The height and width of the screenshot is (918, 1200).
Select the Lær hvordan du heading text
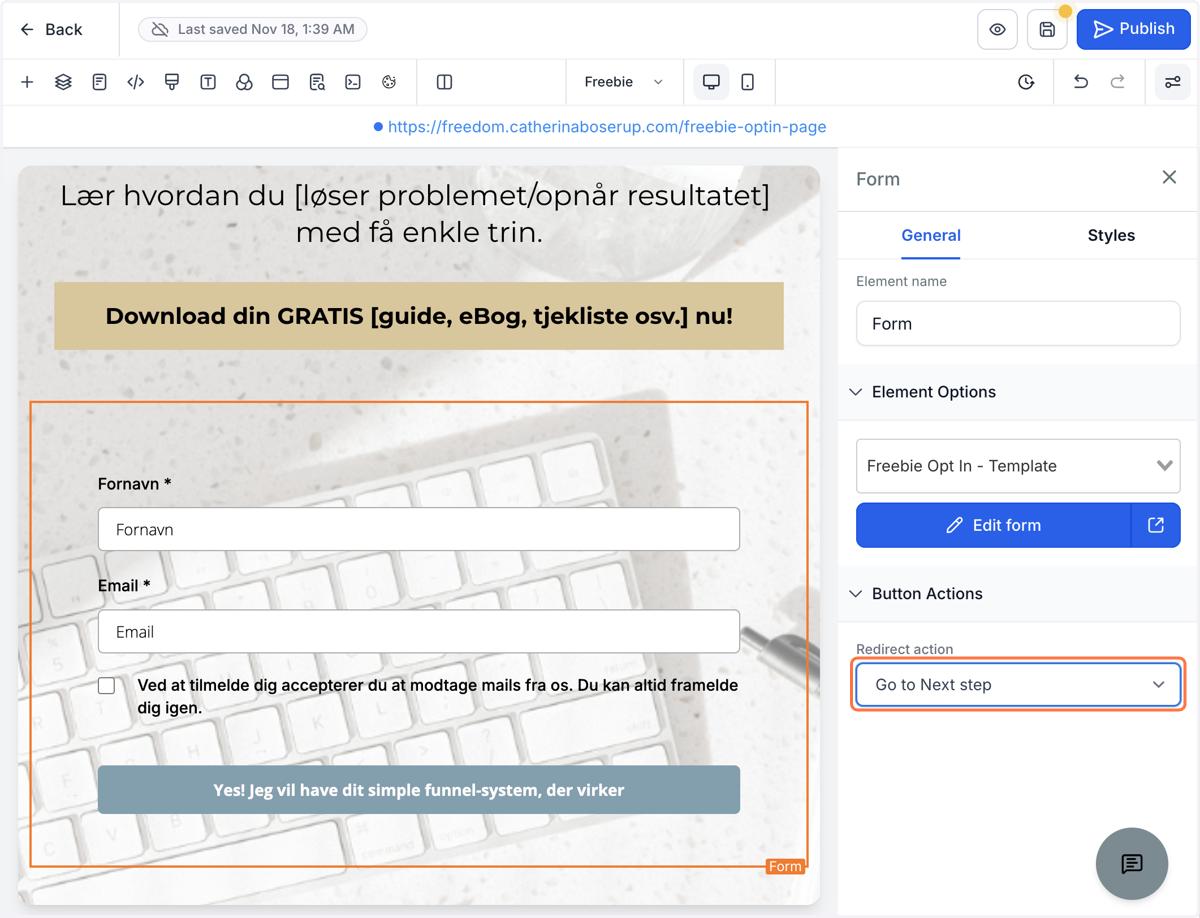(415, 214)
